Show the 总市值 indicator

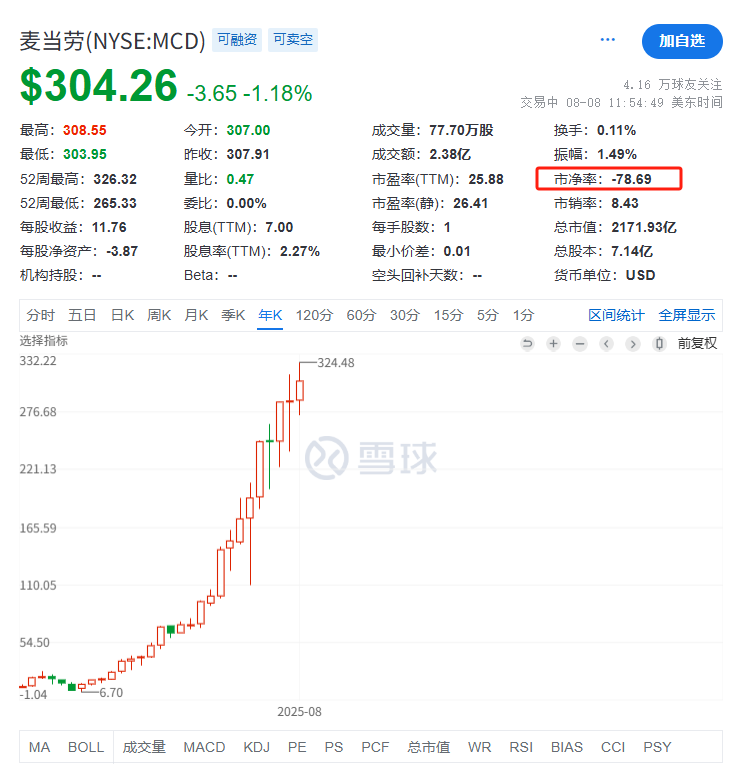[428, 747]
